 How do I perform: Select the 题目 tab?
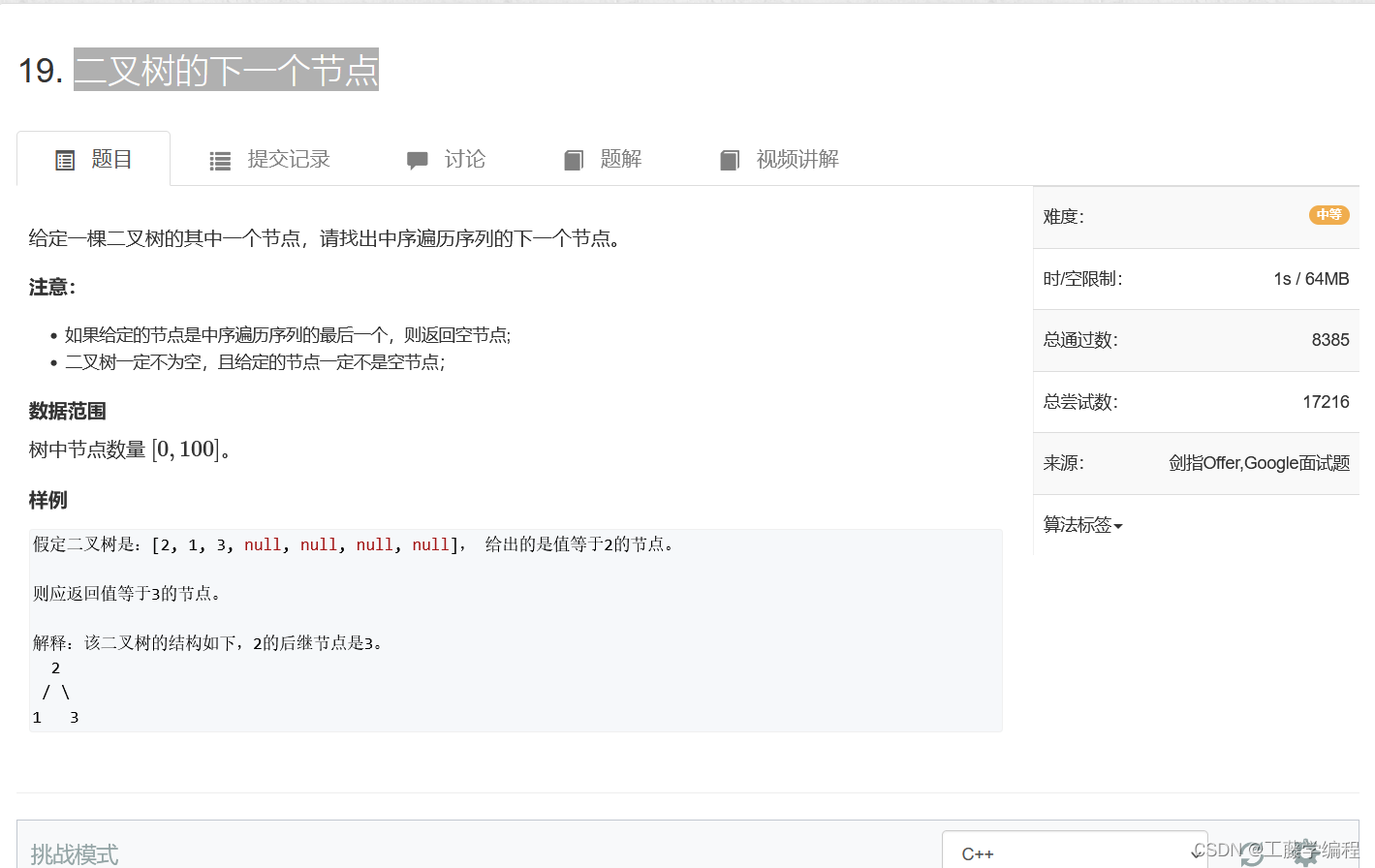pyautogui.click(x=109, y=159)
